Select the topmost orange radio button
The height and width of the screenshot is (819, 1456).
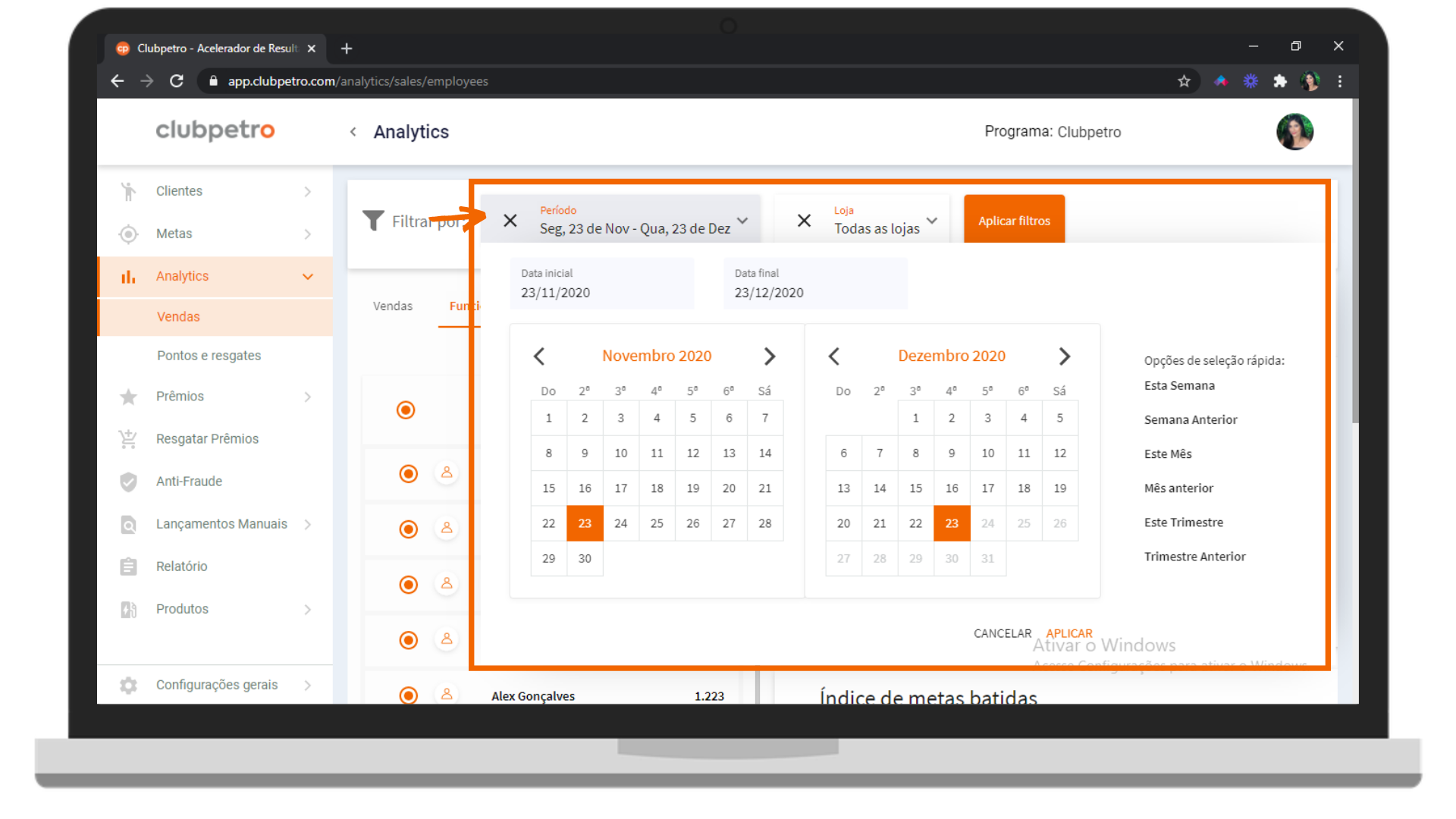(406, 410)
